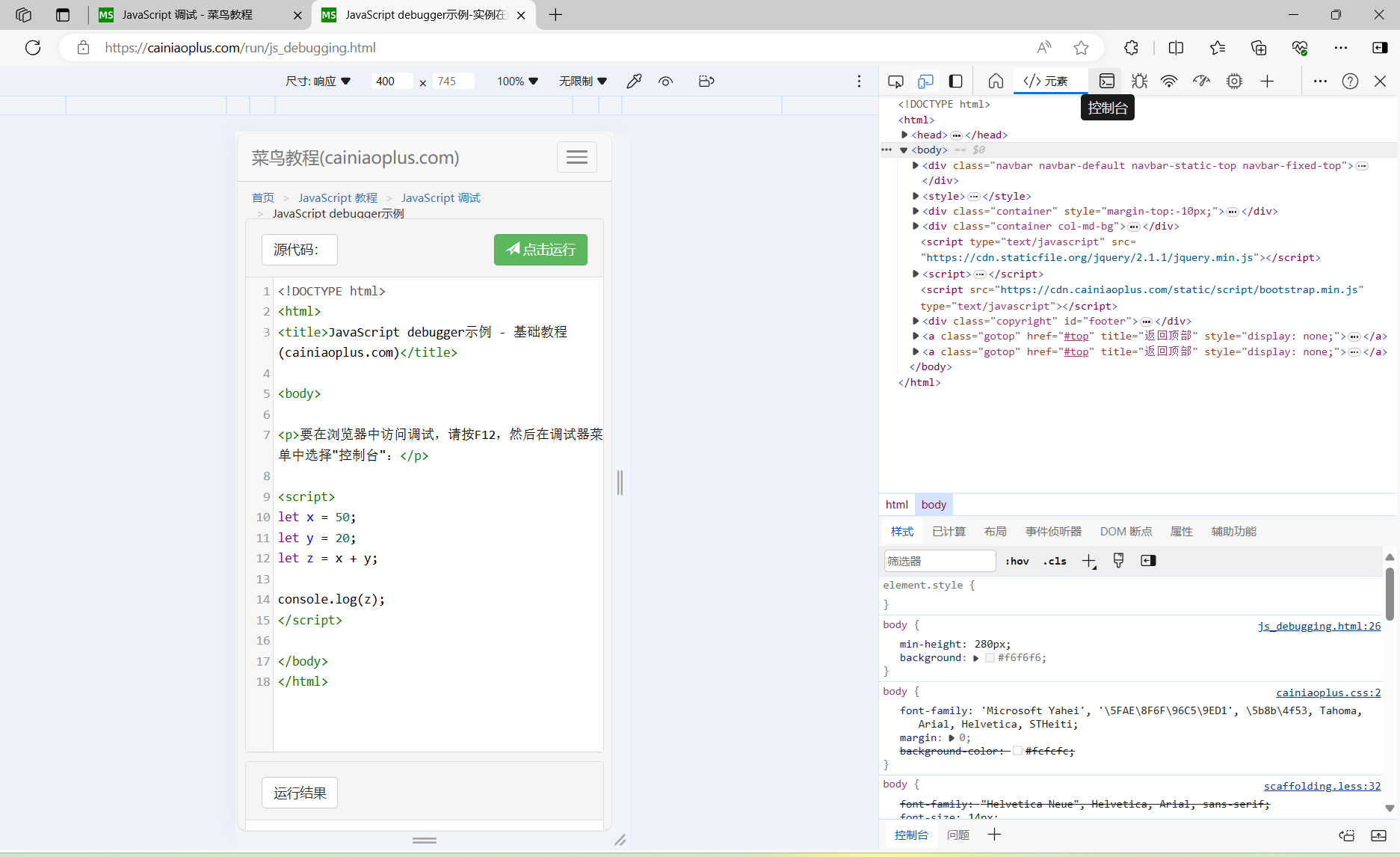
Task: Expand the copyright footer div node
Action: pos(916,321)
